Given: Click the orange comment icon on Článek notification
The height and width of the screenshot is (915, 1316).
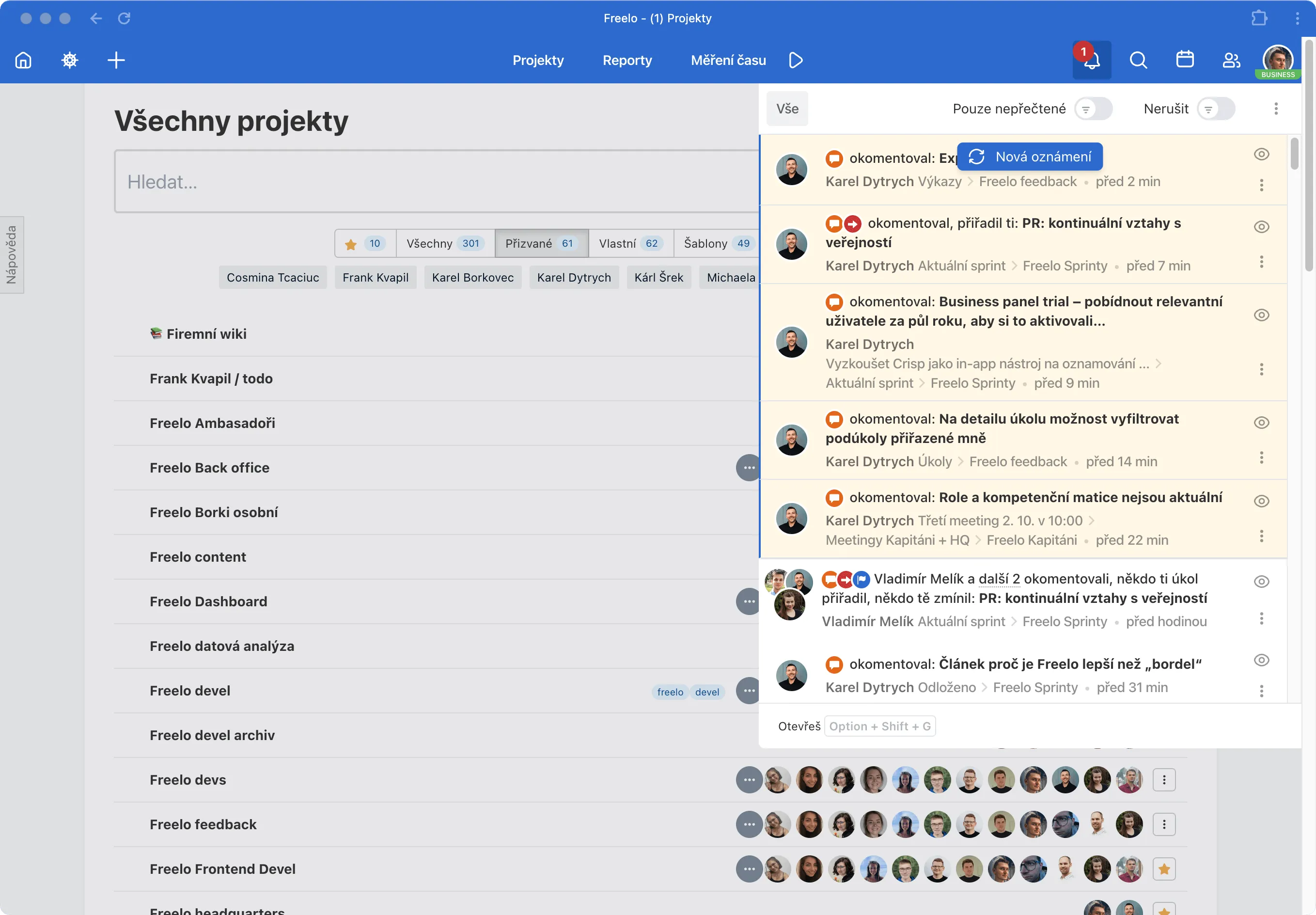Looking at the screenshot, I should 834,664.
